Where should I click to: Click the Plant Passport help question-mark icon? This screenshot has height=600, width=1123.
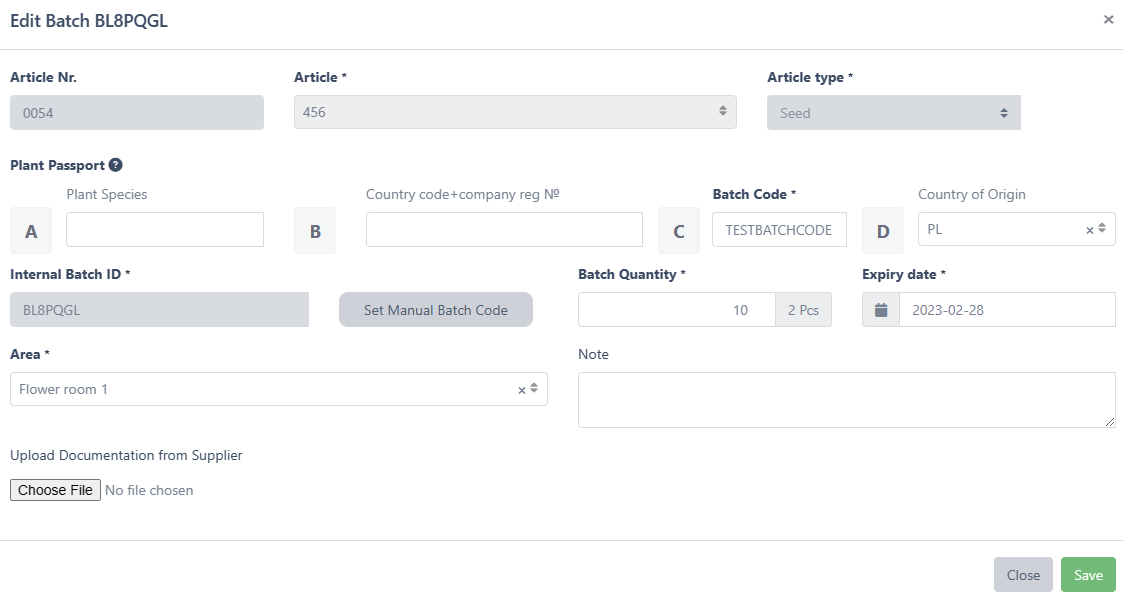(x=116, y=165)
